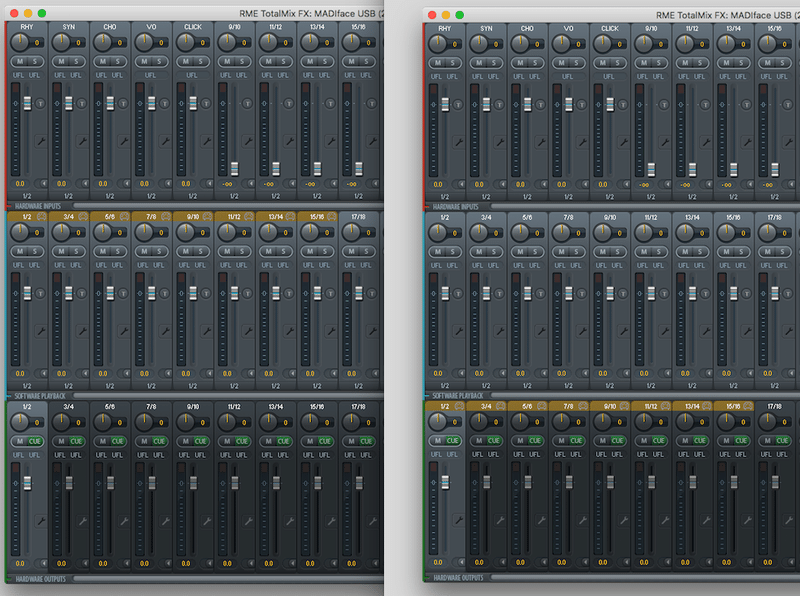The height and width of the screenshot is (596, 800).
Task: Click the T trim icon on the VO channel
Action: (164, 103)
